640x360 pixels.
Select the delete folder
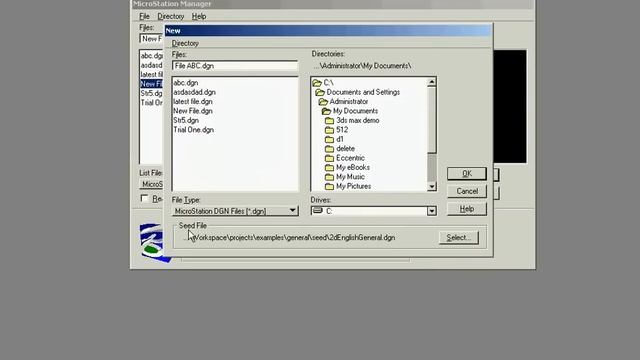pyautogui.click(x=340, y=149)
